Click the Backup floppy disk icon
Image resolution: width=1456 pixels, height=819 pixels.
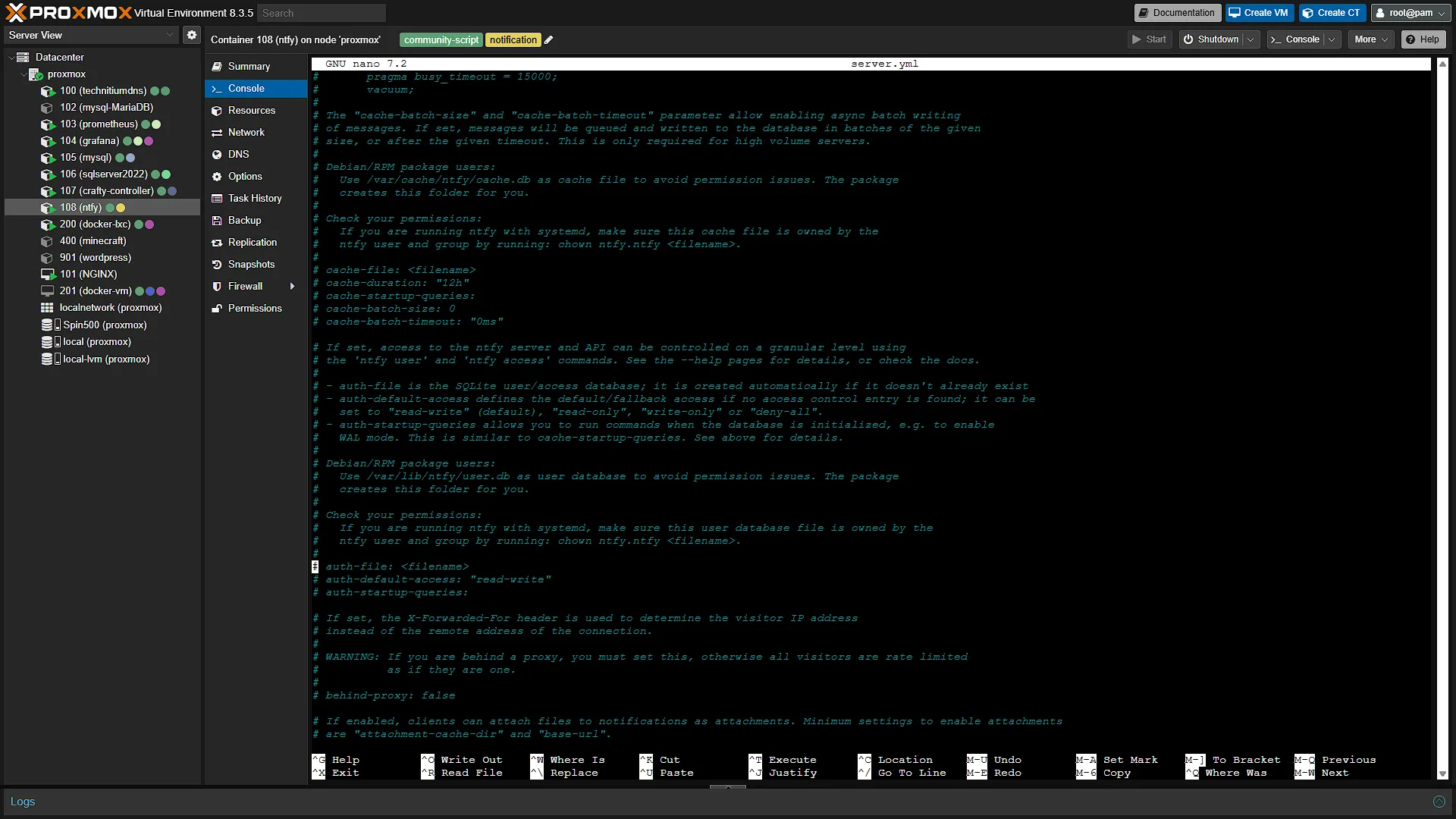pos(217,221)
